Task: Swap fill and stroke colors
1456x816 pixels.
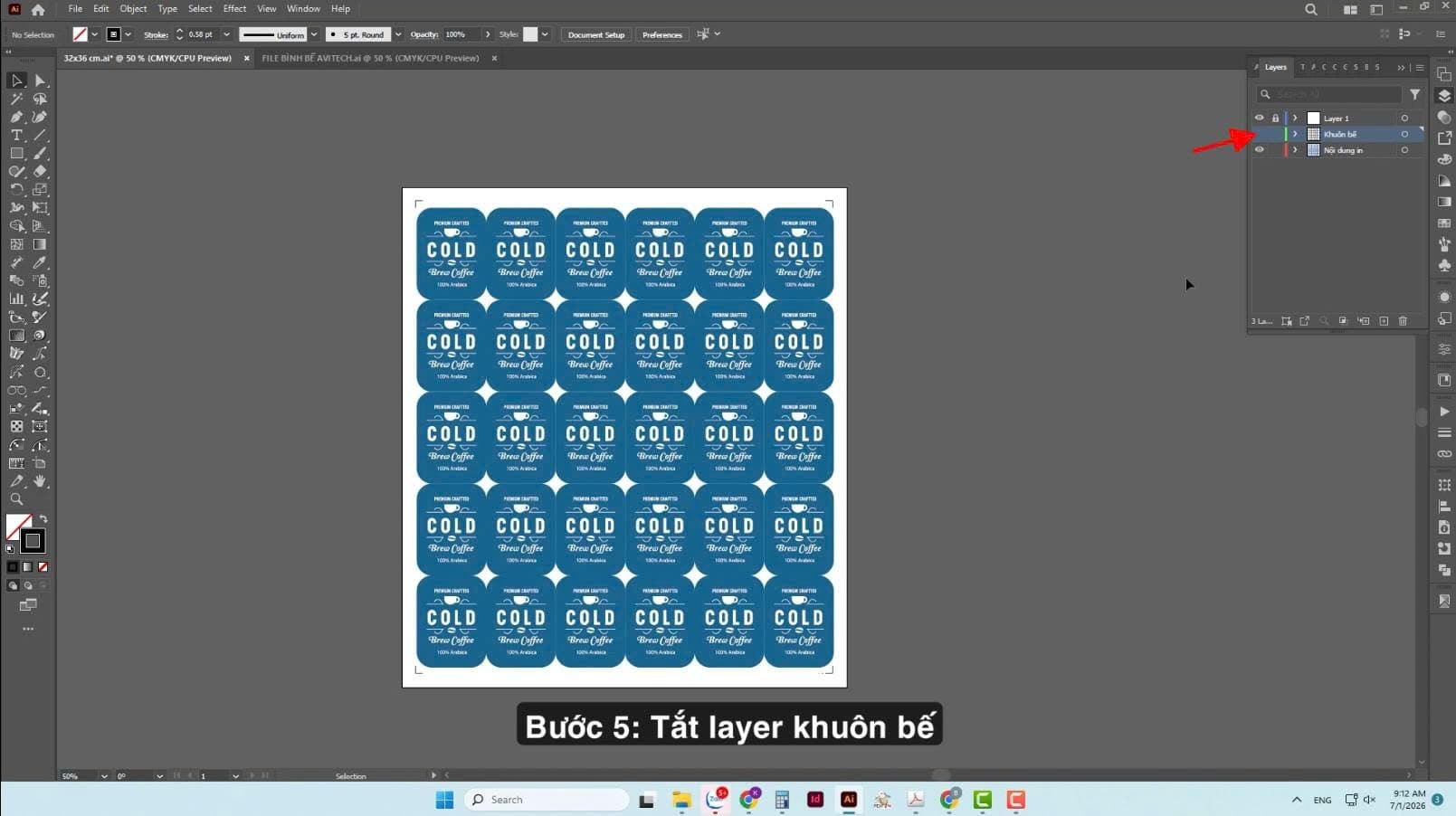Action: click(43, 519)
